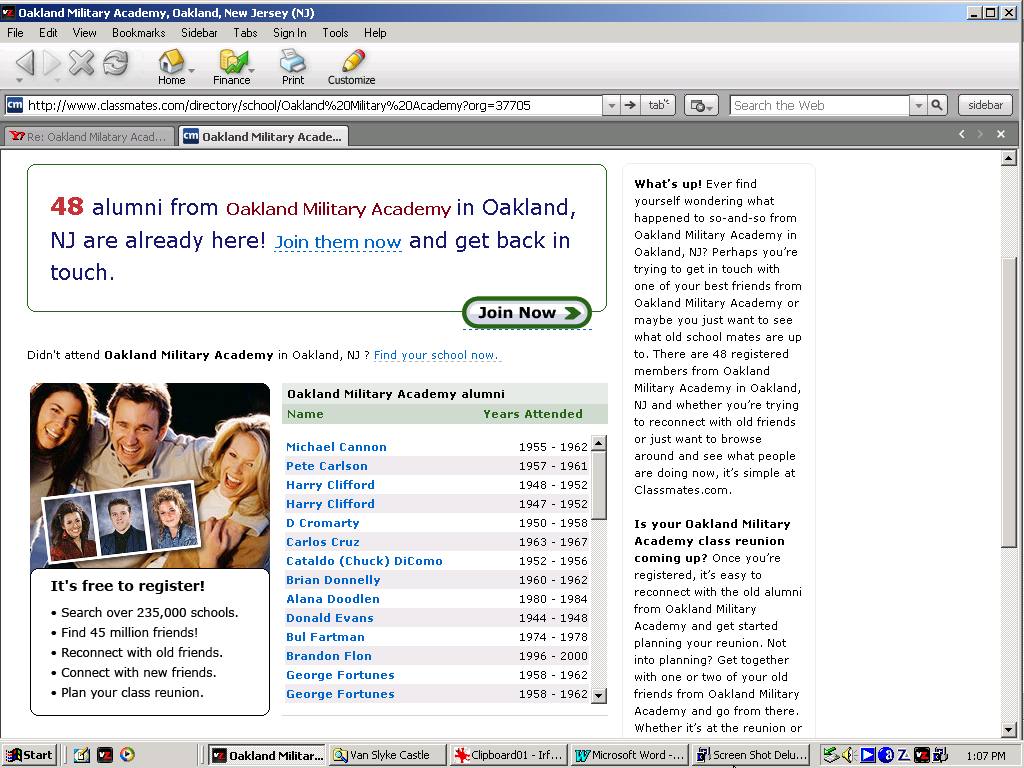Open Van Slyke Castle taskbar window
Viewport: 1024px width, 768px height.
(x=387, y=755)
